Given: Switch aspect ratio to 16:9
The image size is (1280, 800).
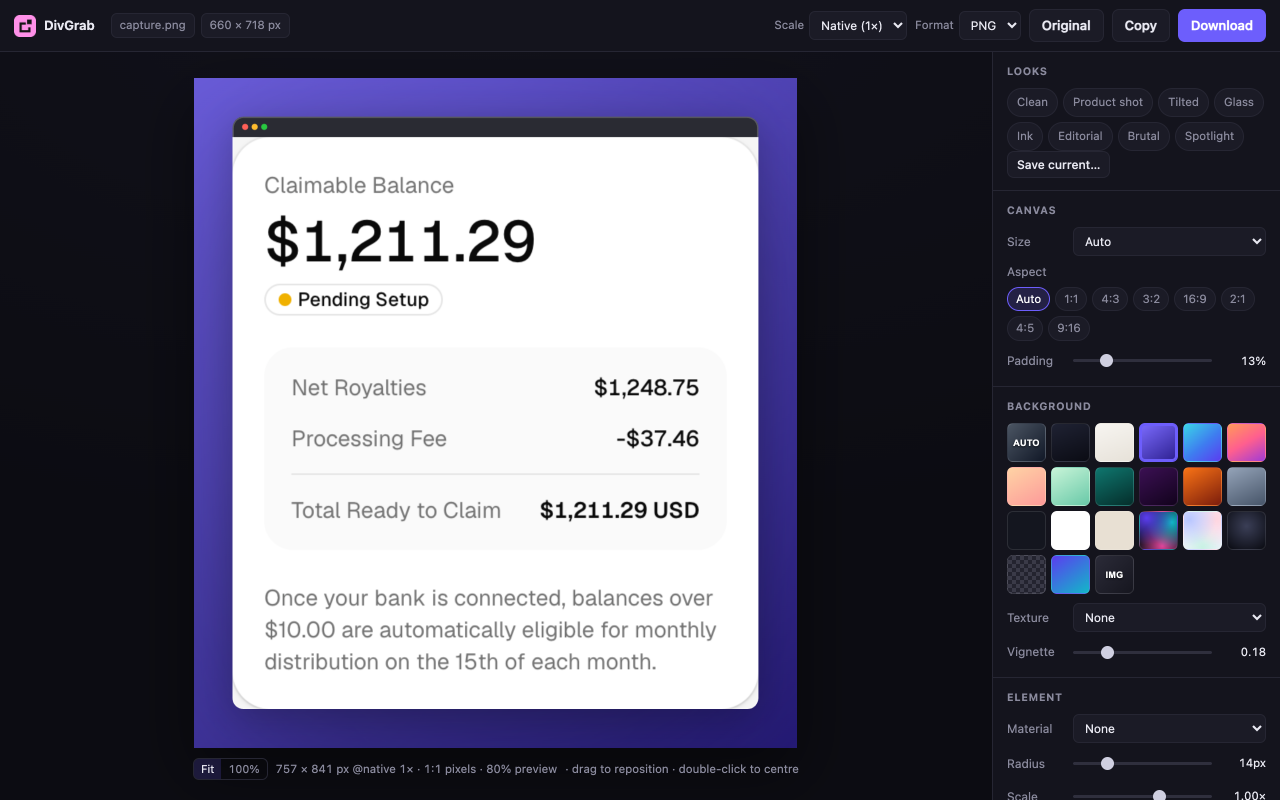Looking at the screenshot, I should click(1194, 299).
